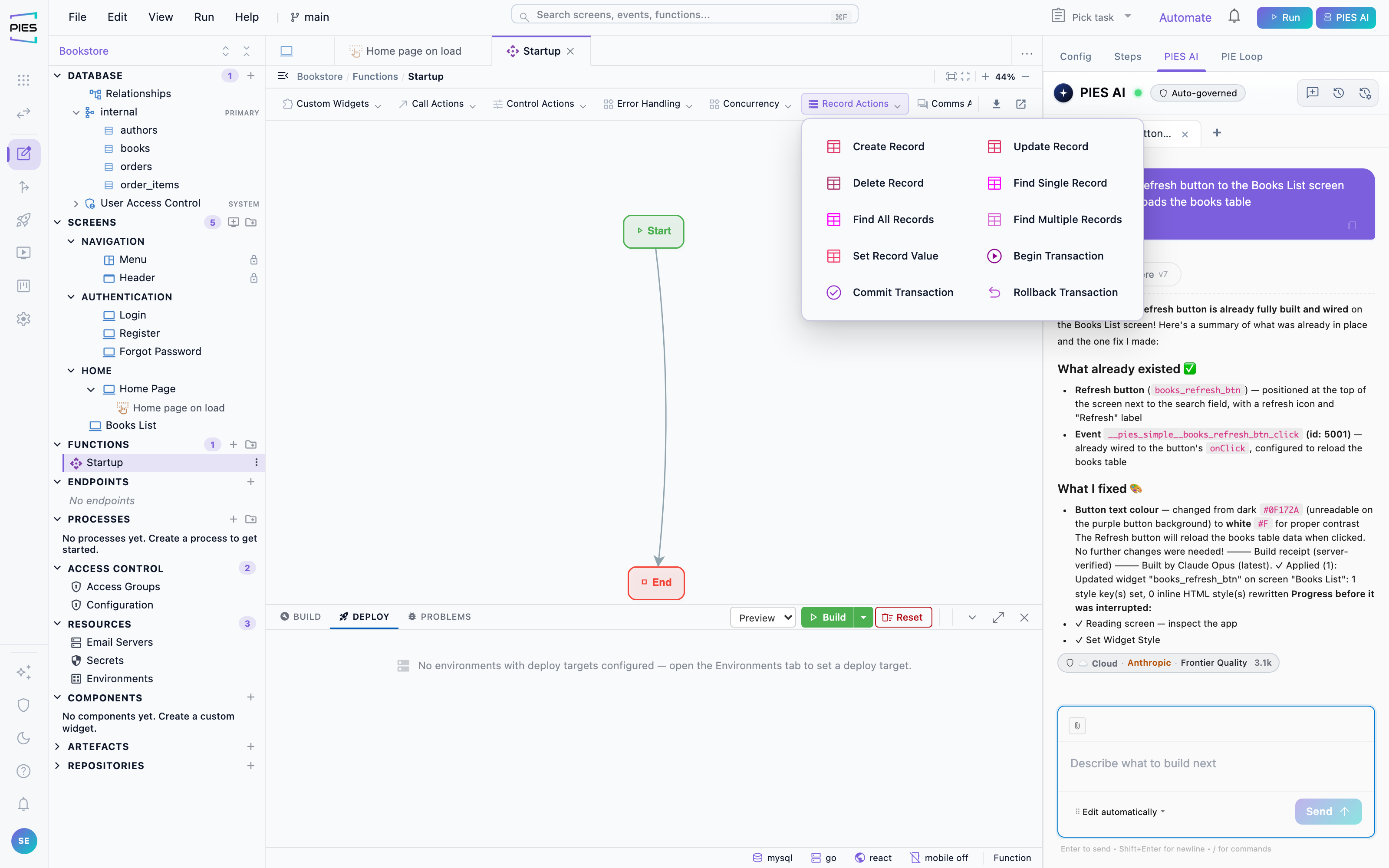Open the more options ellipsis on tab bar
The width and height of the screenshot is (1389, 868).
pos(1027,53)
